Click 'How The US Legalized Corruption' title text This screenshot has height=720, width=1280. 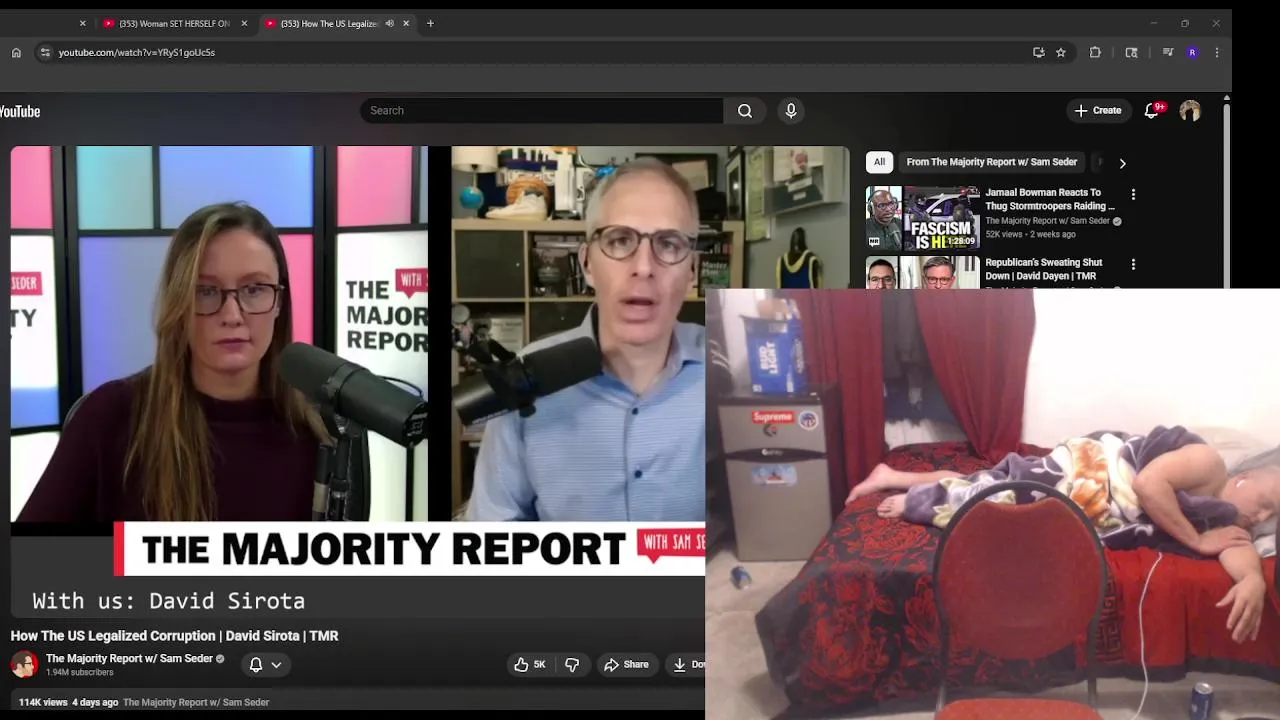click(174, 636)
